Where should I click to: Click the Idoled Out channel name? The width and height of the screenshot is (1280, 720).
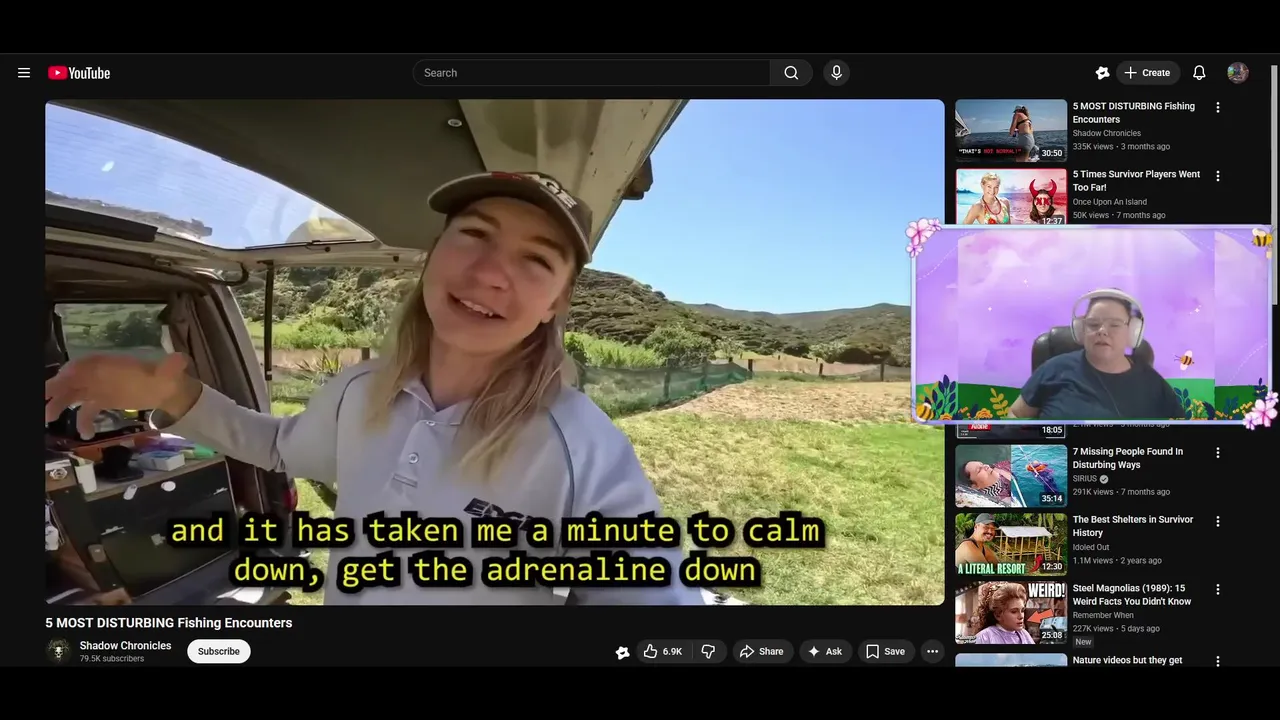point(1091,547)
